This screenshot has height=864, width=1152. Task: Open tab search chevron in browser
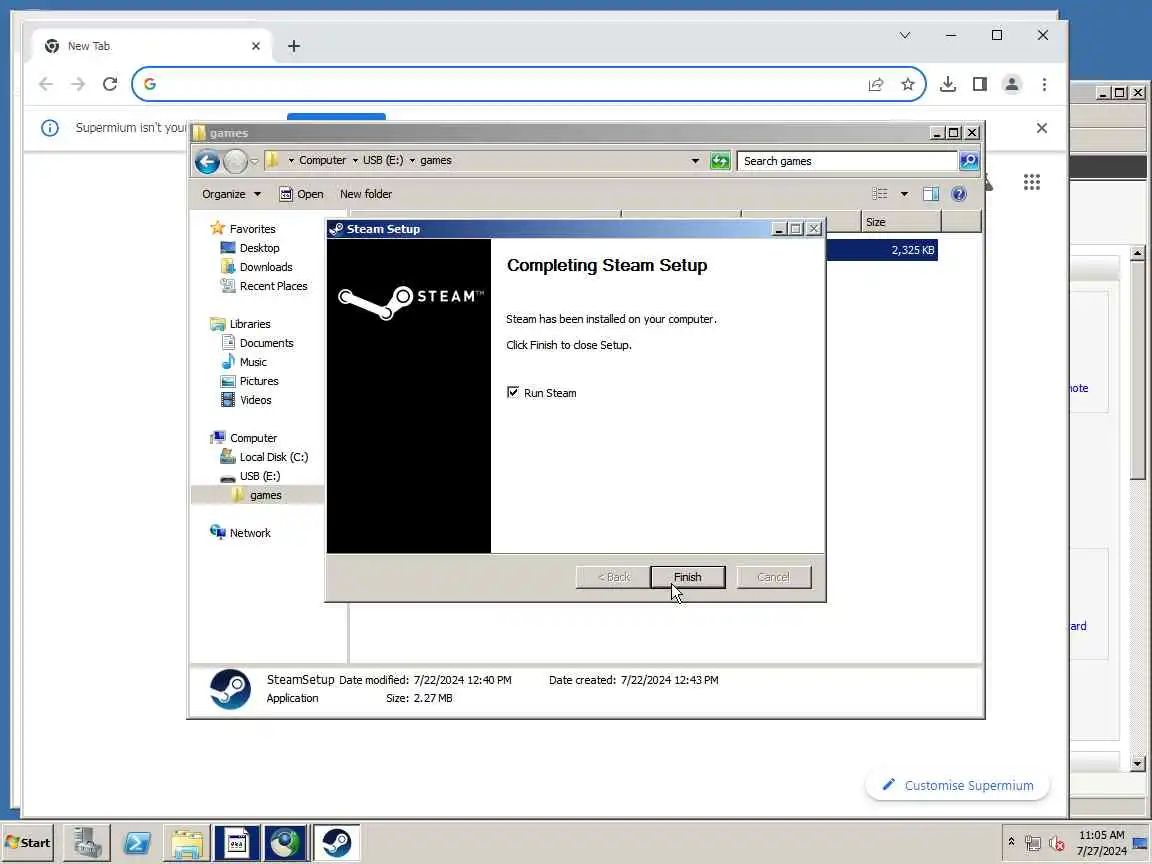point(905,35)
